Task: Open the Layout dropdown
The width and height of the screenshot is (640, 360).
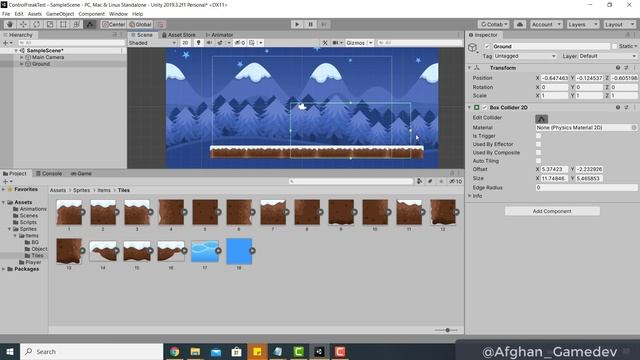Action: (x=619, y=24)
